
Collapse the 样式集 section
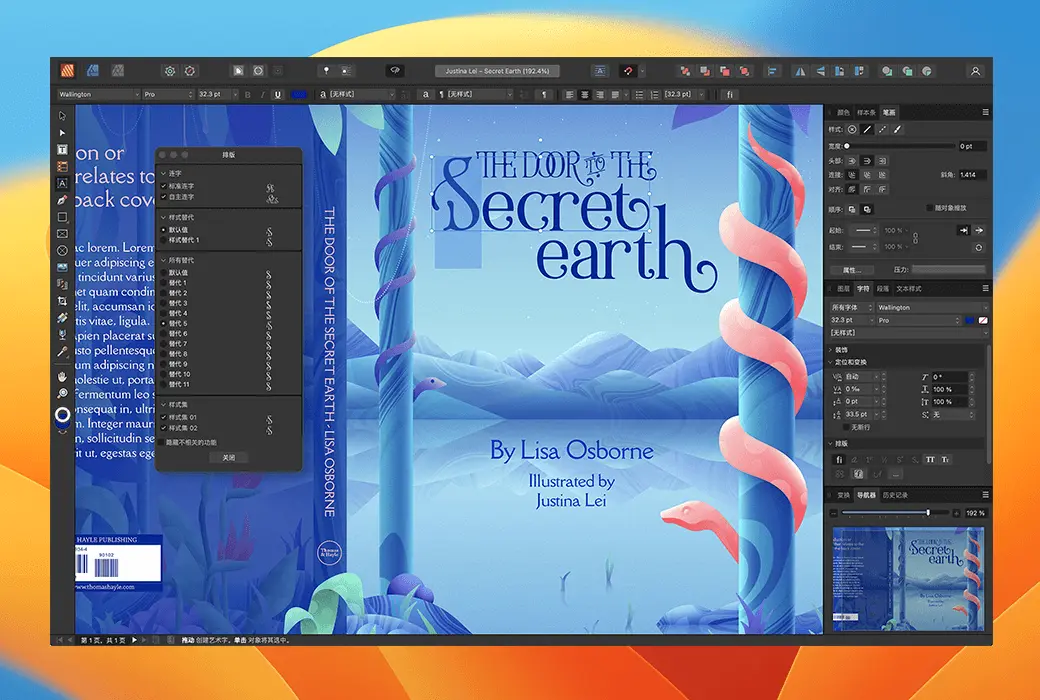click(164, 404)
